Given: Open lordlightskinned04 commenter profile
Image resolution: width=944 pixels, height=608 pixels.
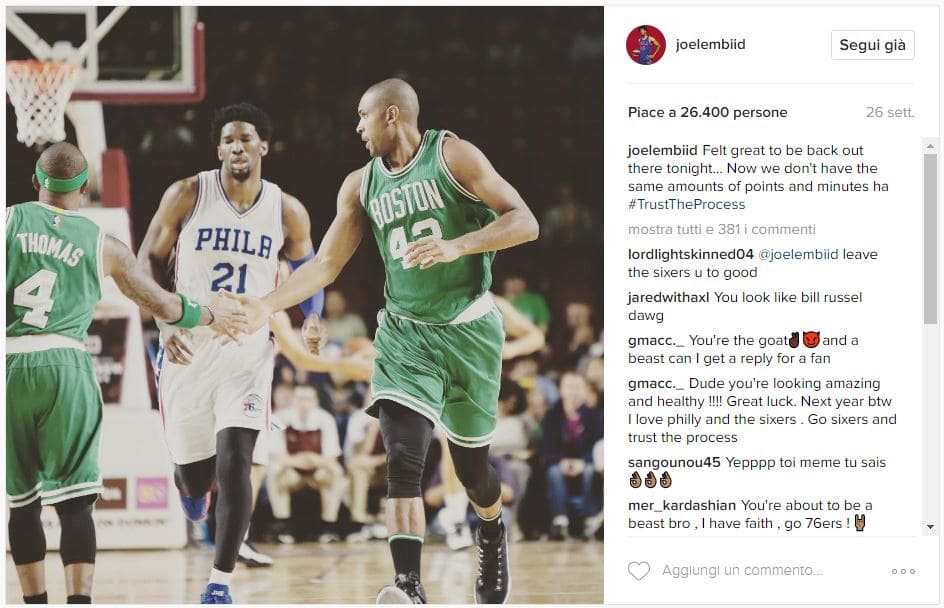Looking at the screenshot, I should 691,255.
